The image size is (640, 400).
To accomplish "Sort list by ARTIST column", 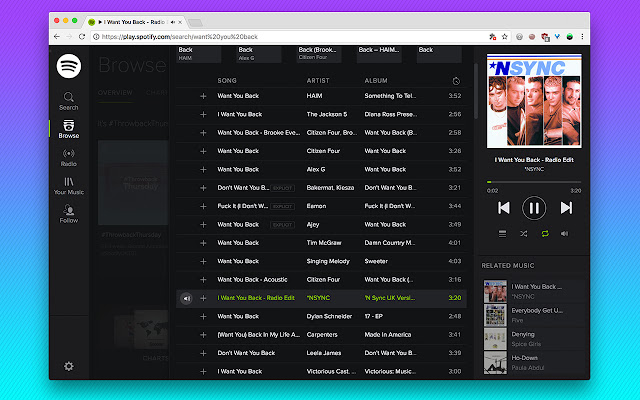I will tap(318, 81).
